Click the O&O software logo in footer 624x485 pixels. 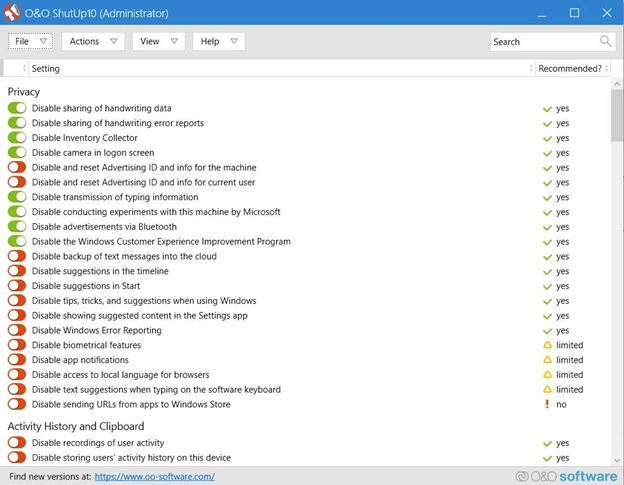point(566,476)
